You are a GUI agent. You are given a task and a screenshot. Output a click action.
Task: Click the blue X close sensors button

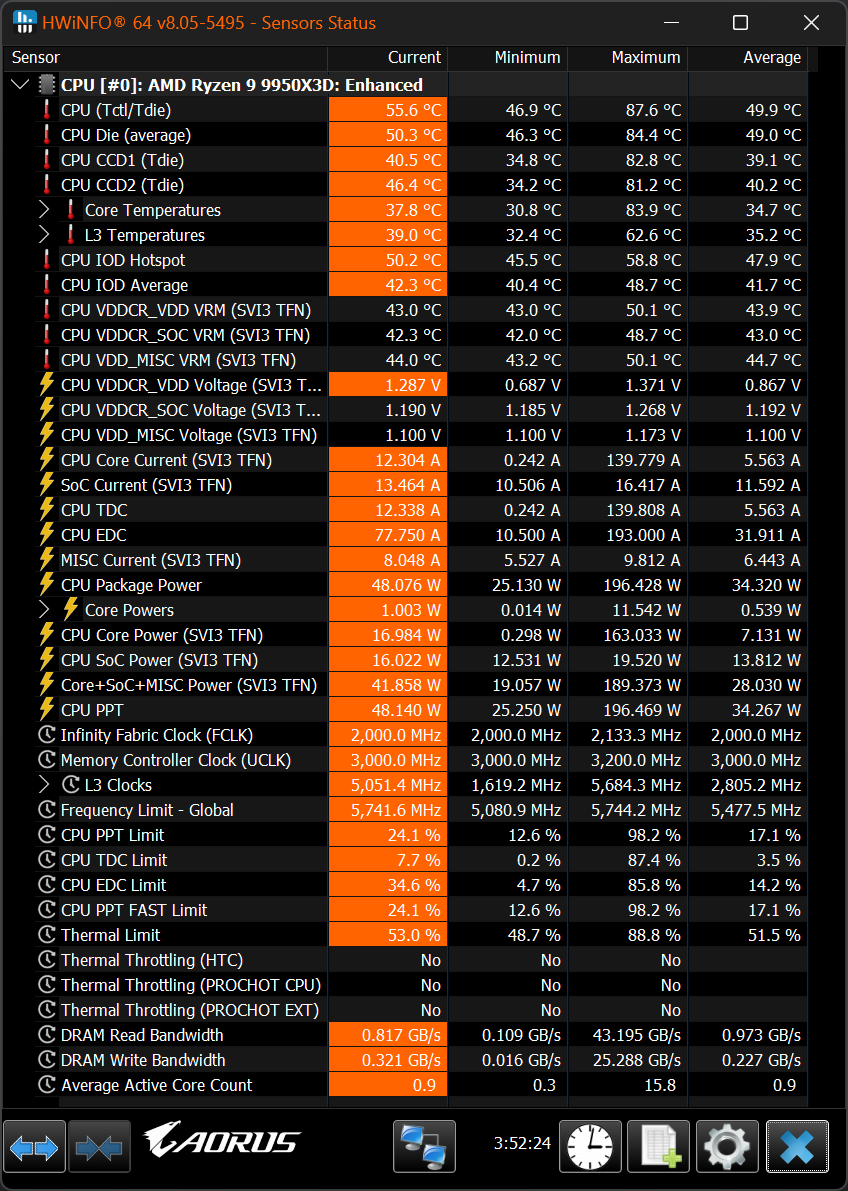(797, 1146)
